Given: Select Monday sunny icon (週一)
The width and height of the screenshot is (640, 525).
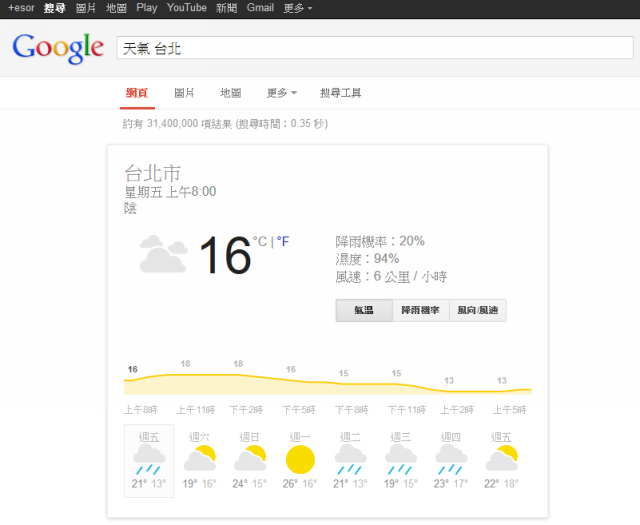Looking at the screenshot, I should point(300,460).
